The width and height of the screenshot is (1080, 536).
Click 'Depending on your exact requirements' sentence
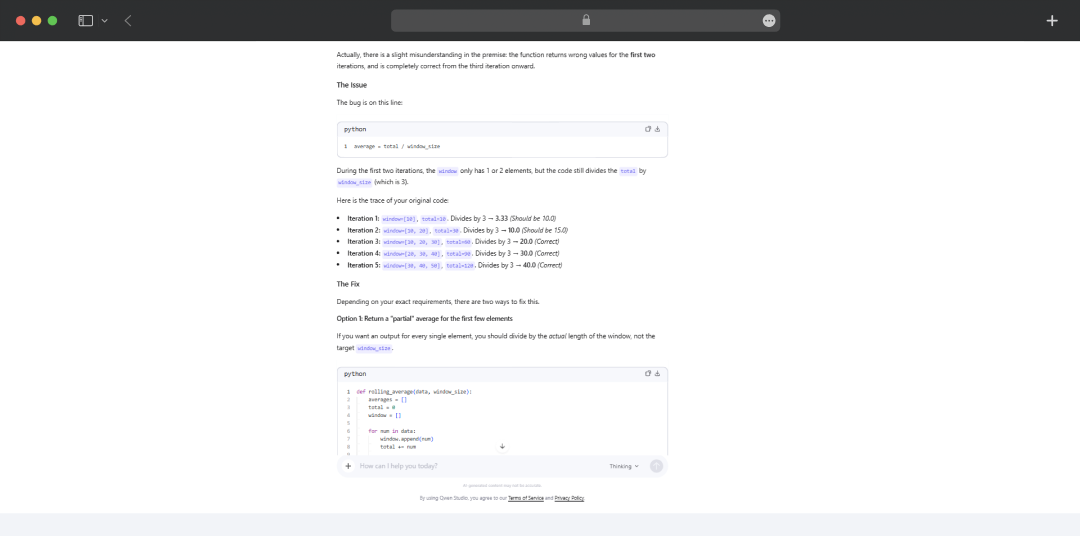[438, 302]
